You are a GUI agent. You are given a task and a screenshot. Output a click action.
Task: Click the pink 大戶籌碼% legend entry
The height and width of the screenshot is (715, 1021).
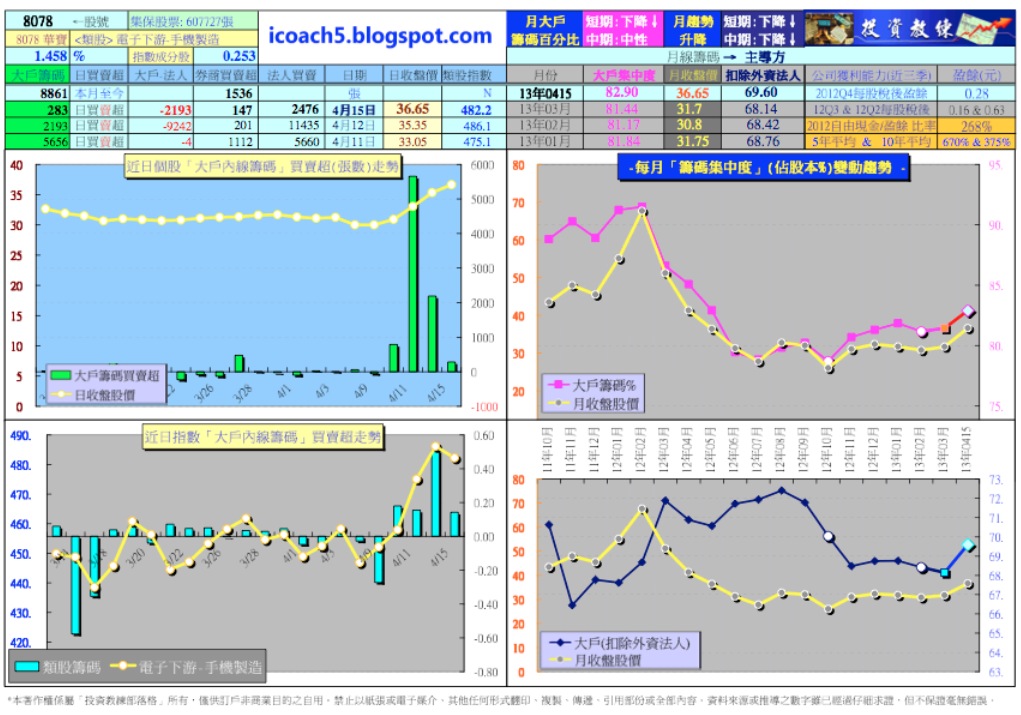(593, 385)
